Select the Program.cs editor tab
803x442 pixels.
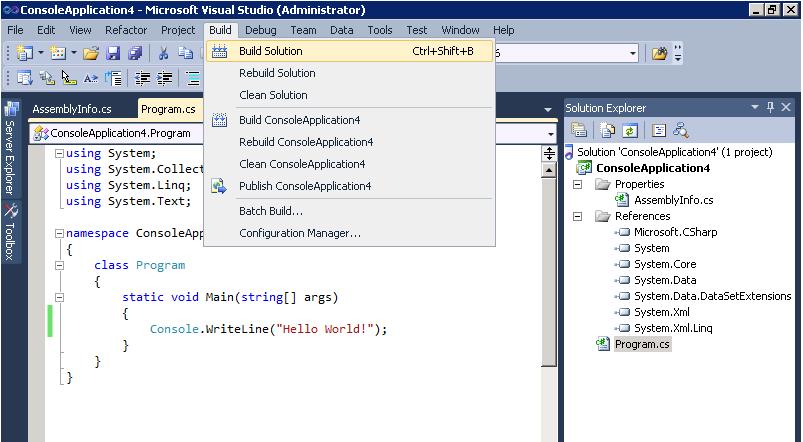click(x=168, y=109)
